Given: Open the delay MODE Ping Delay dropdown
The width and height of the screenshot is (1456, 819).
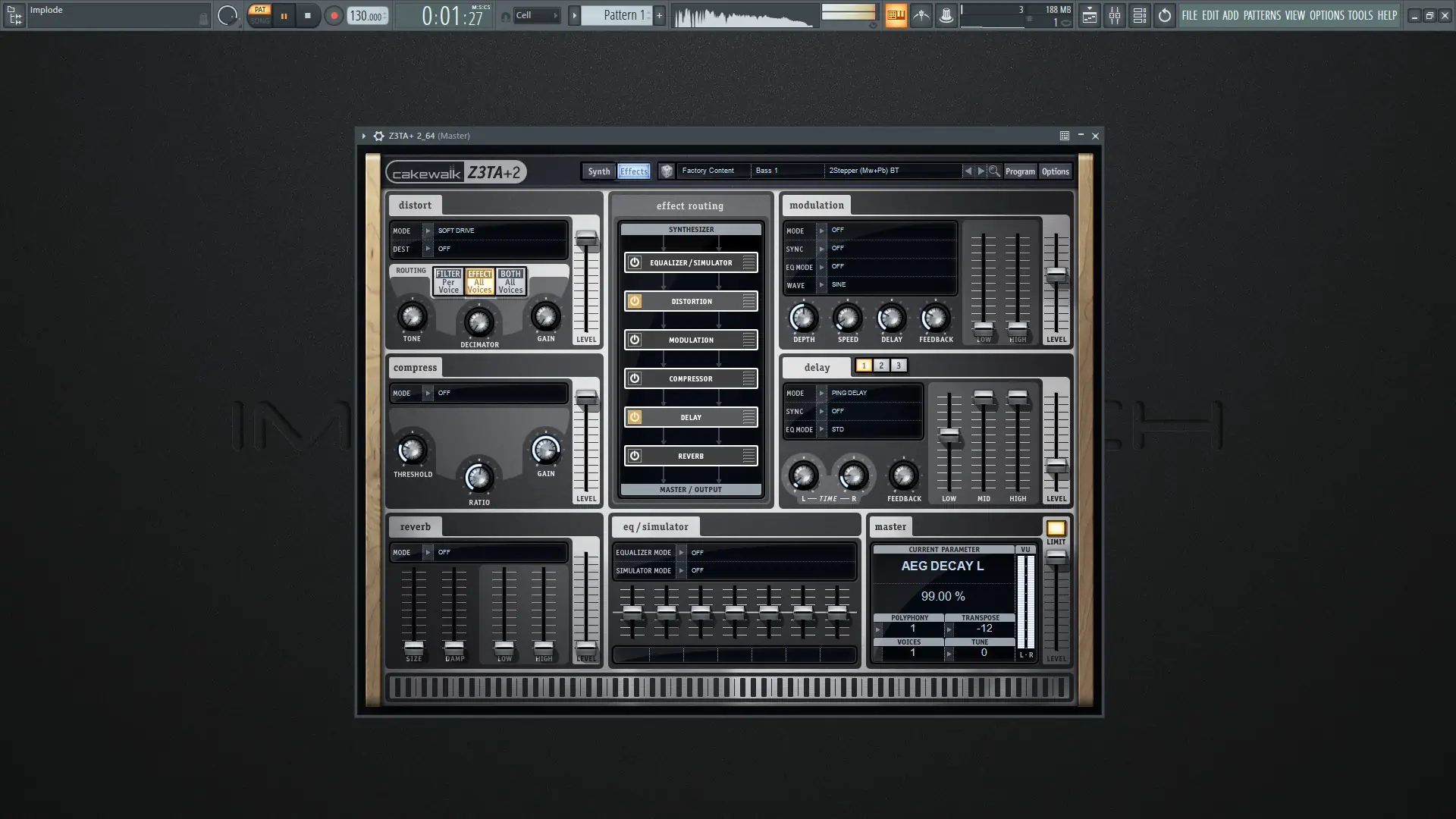Looking at the screenshot, I should click(821, 393).
